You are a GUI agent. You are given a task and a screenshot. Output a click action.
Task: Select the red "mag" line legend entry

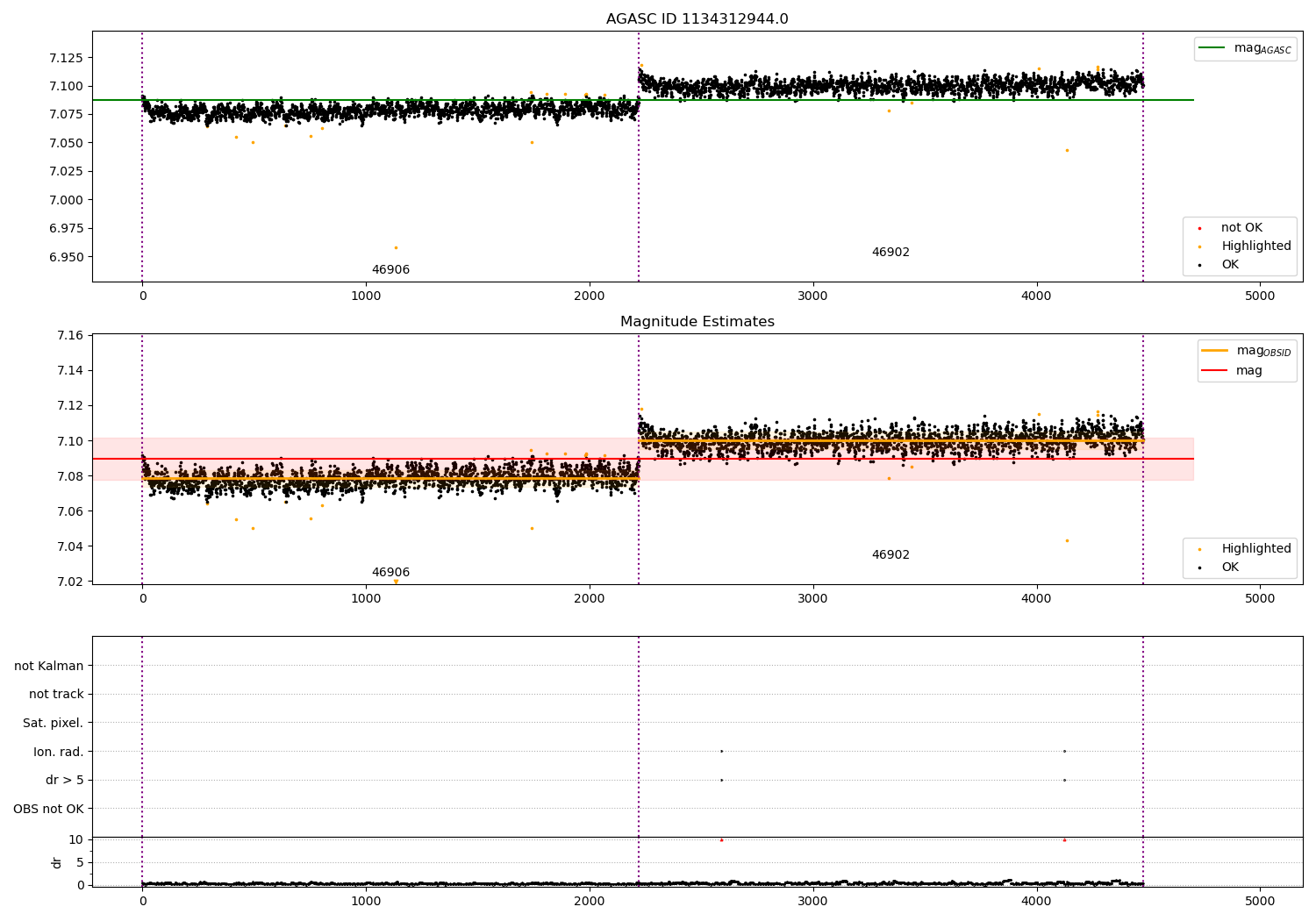point(1233,370)
